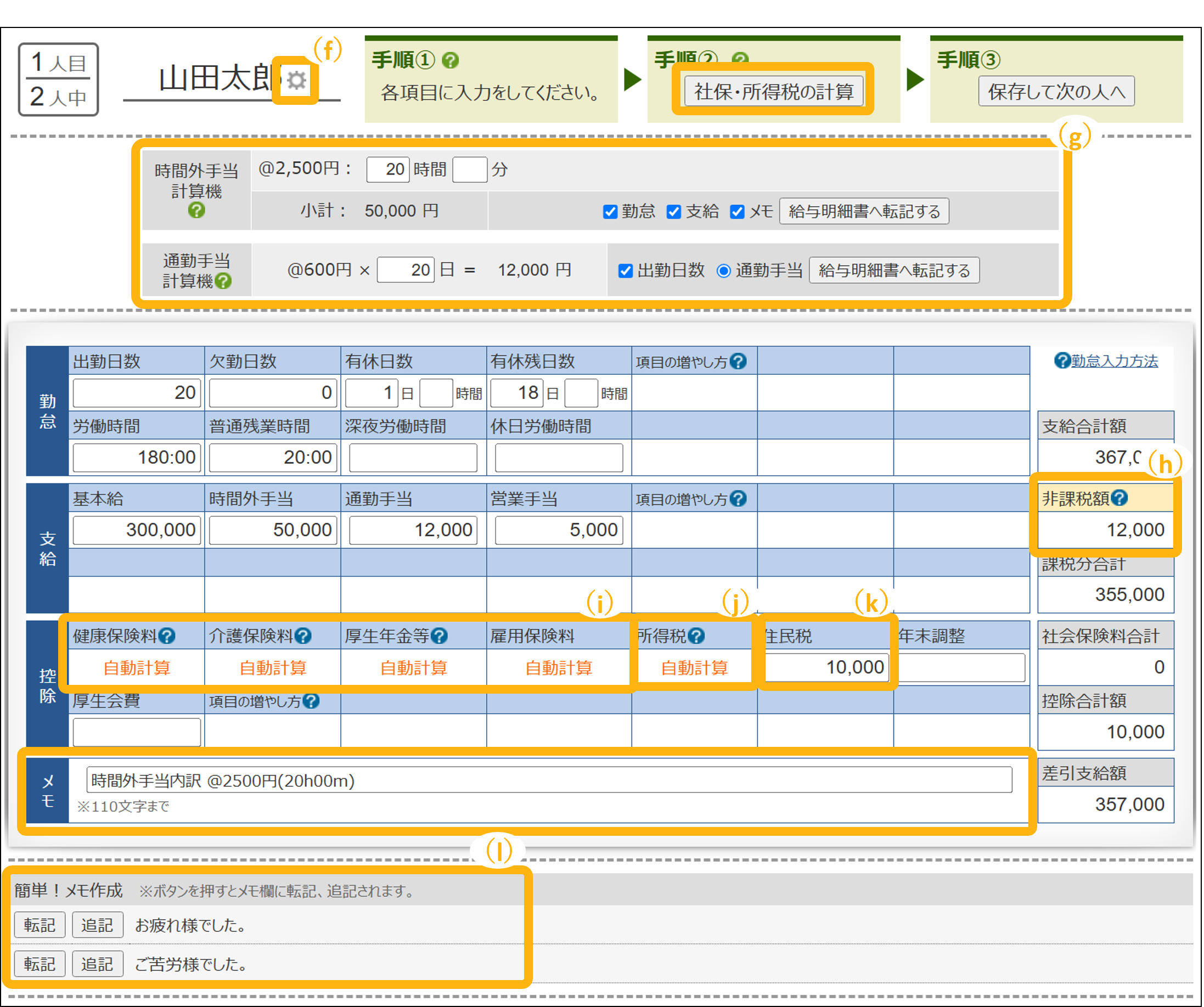
Task: Click the 社保・所得税の計算 button
Action: (773, 91)
